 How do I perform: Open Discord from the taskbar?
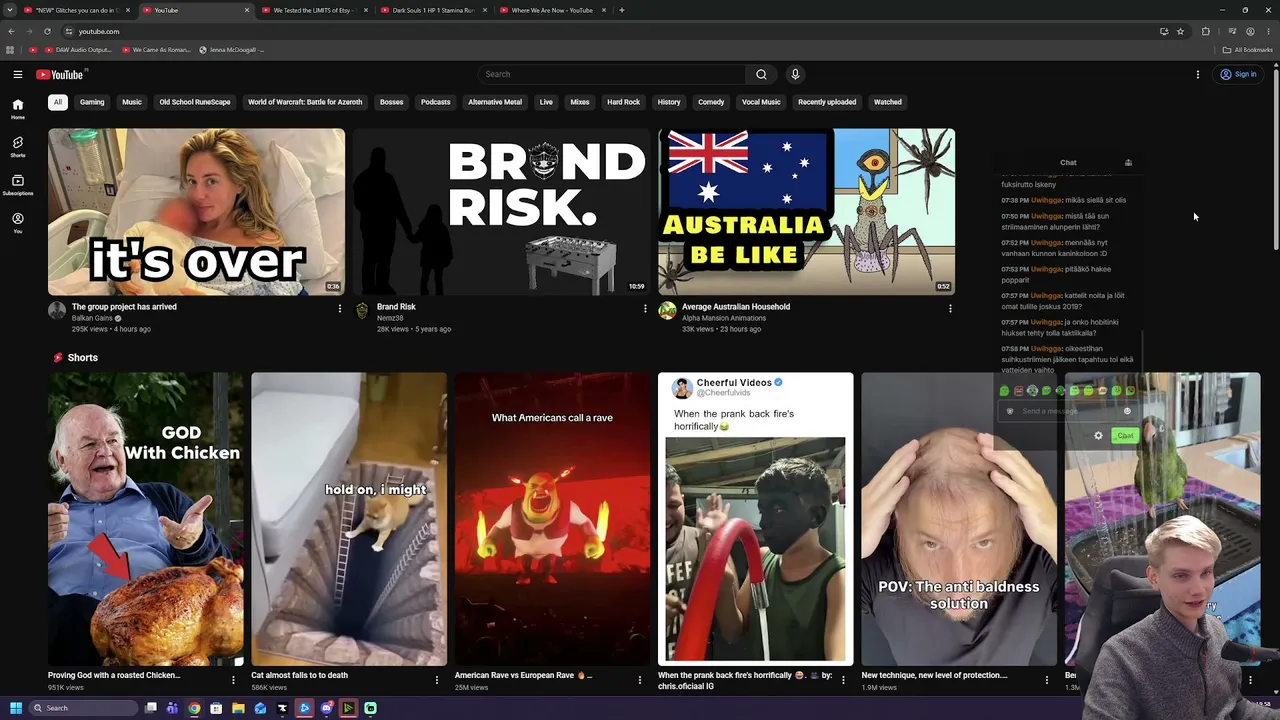[326, 708]
